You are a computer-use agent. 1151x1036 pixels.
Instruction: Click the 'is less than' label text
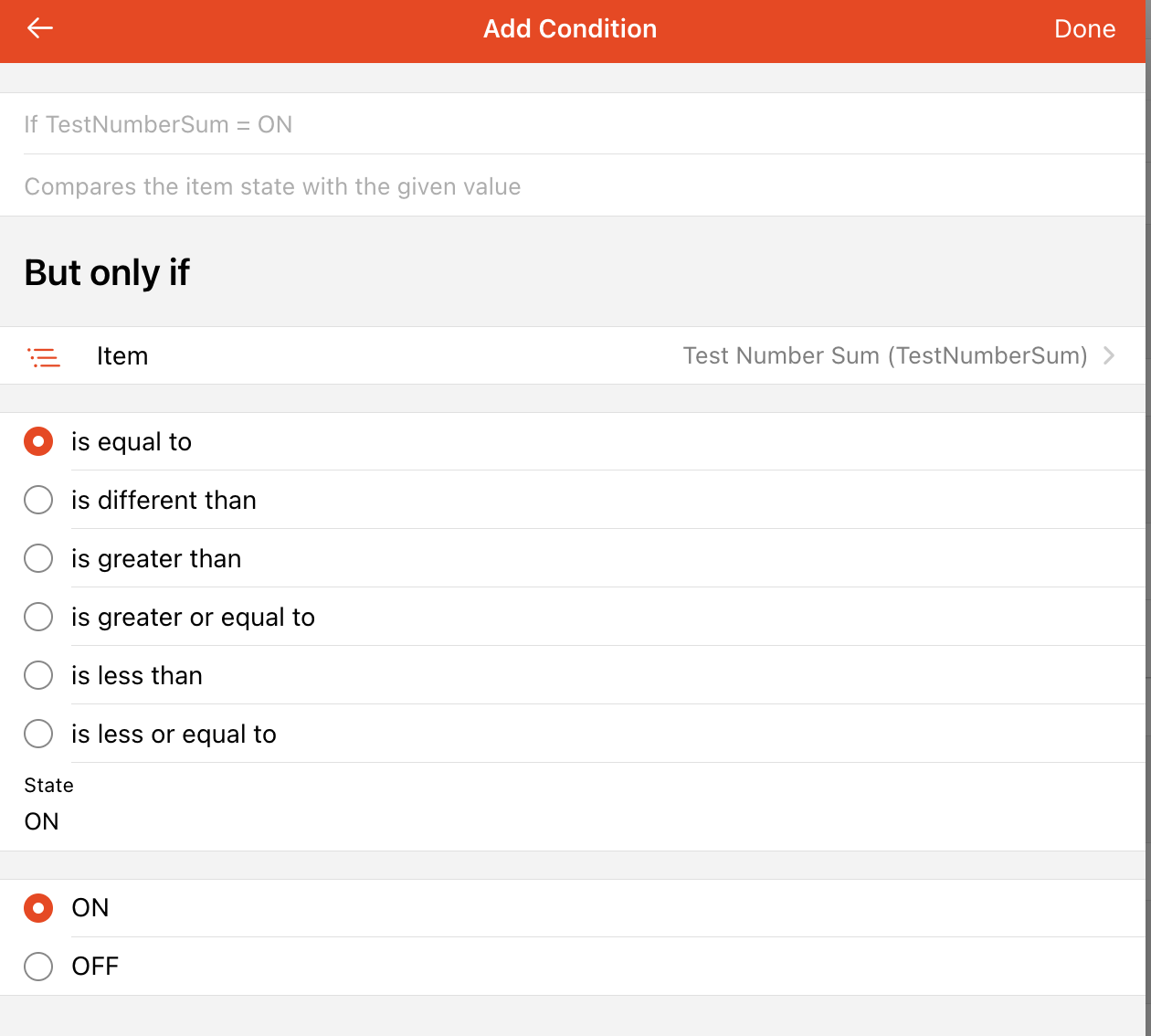137,675
